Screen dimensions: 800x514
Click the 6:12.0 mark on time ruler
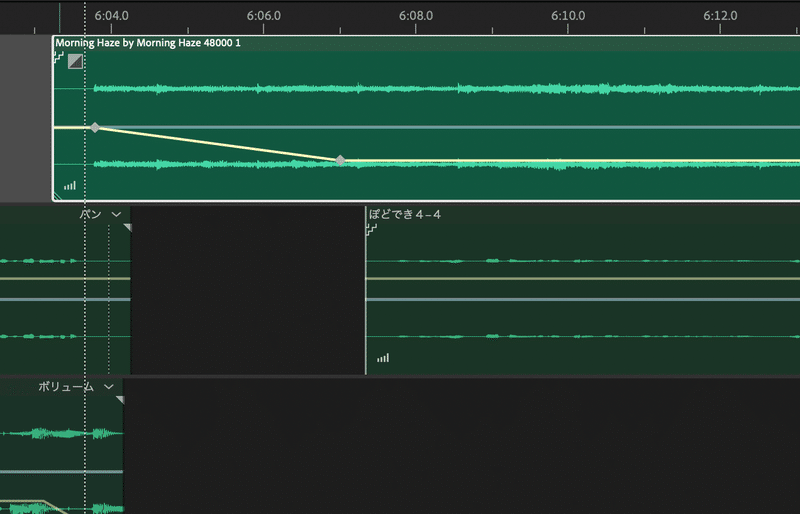click(x=720, y=16)
